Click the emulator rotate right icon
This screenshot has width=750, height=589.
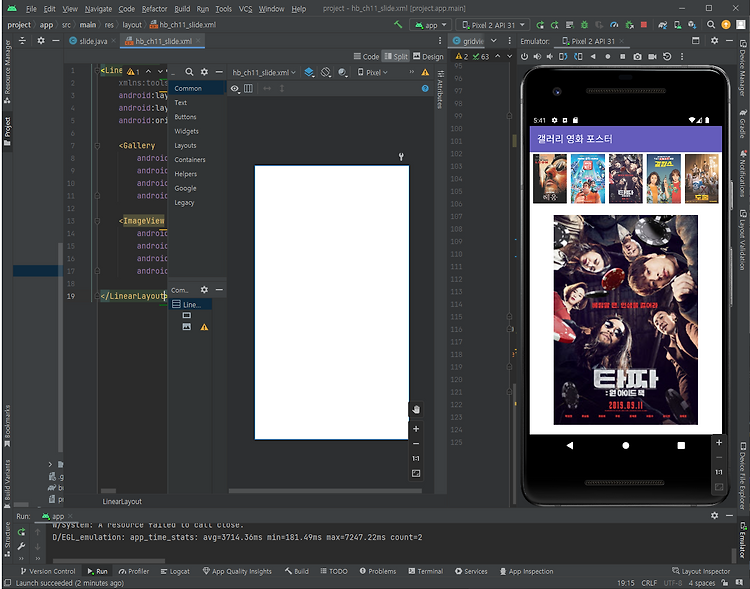pos(578,56)
